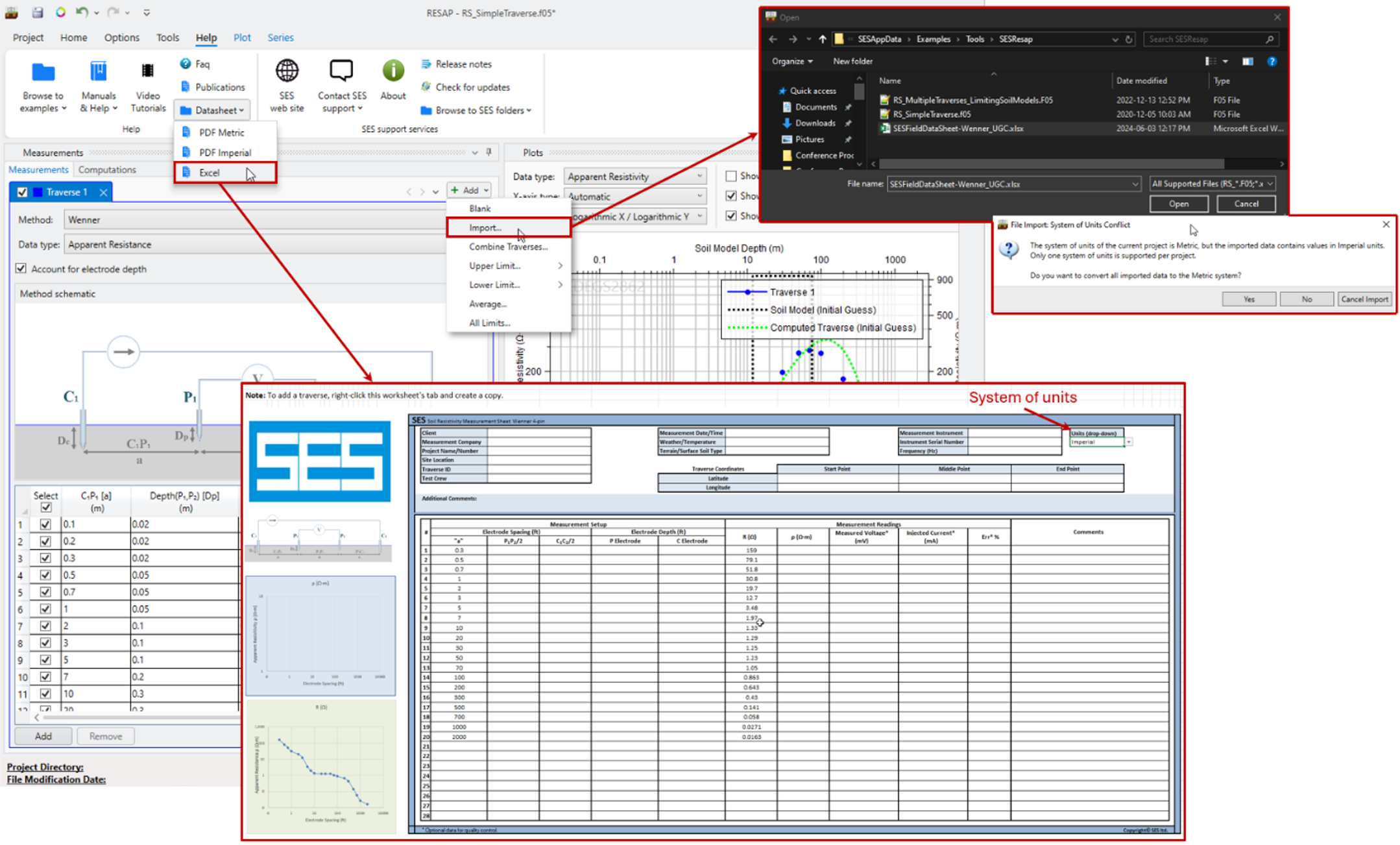Click Contact SES support speech bubble
Screen dimensions: 1400x845
tap(341, 70)
